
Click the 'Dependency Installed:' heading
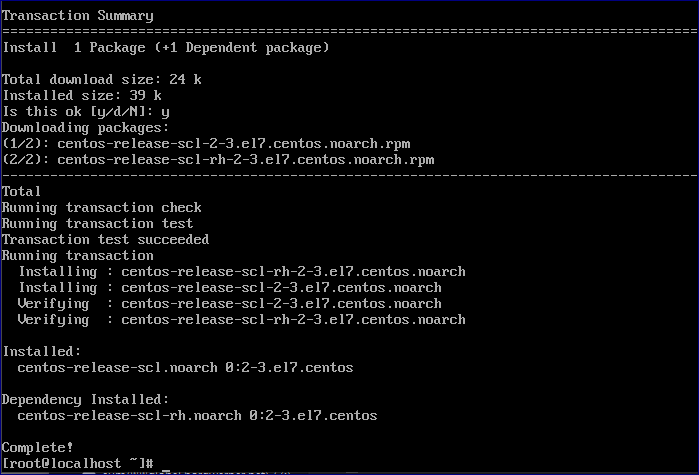(x=86, y=400)
